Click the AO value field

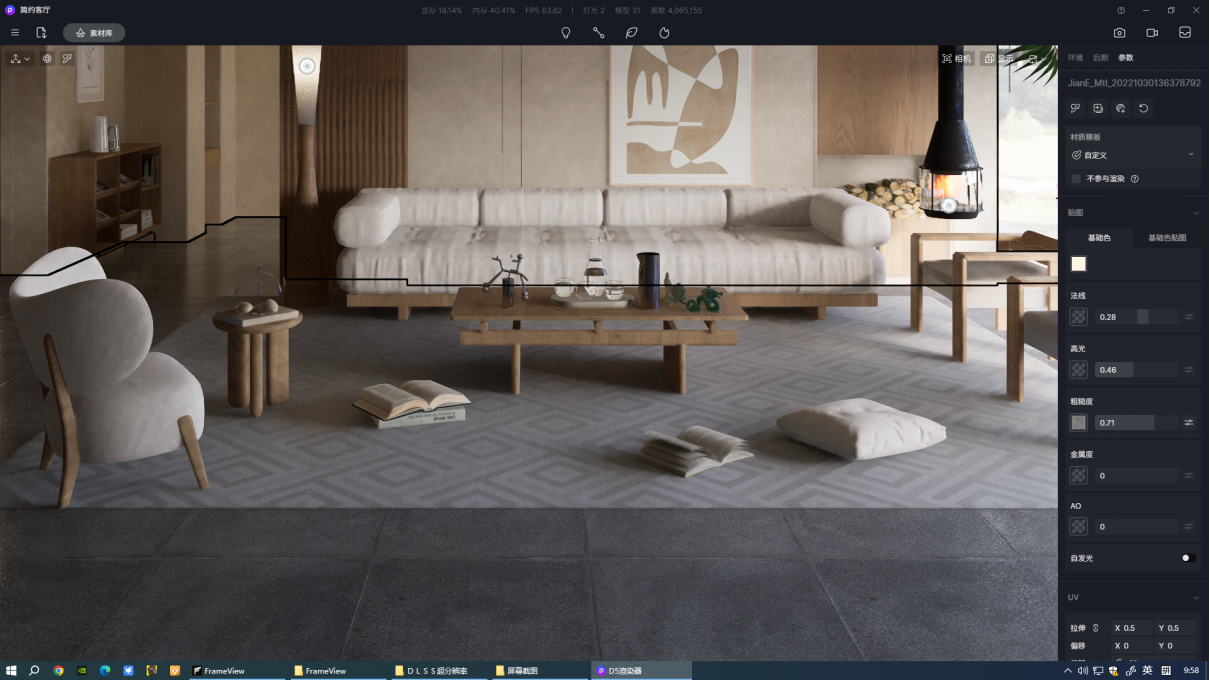tap(1137, 526)
